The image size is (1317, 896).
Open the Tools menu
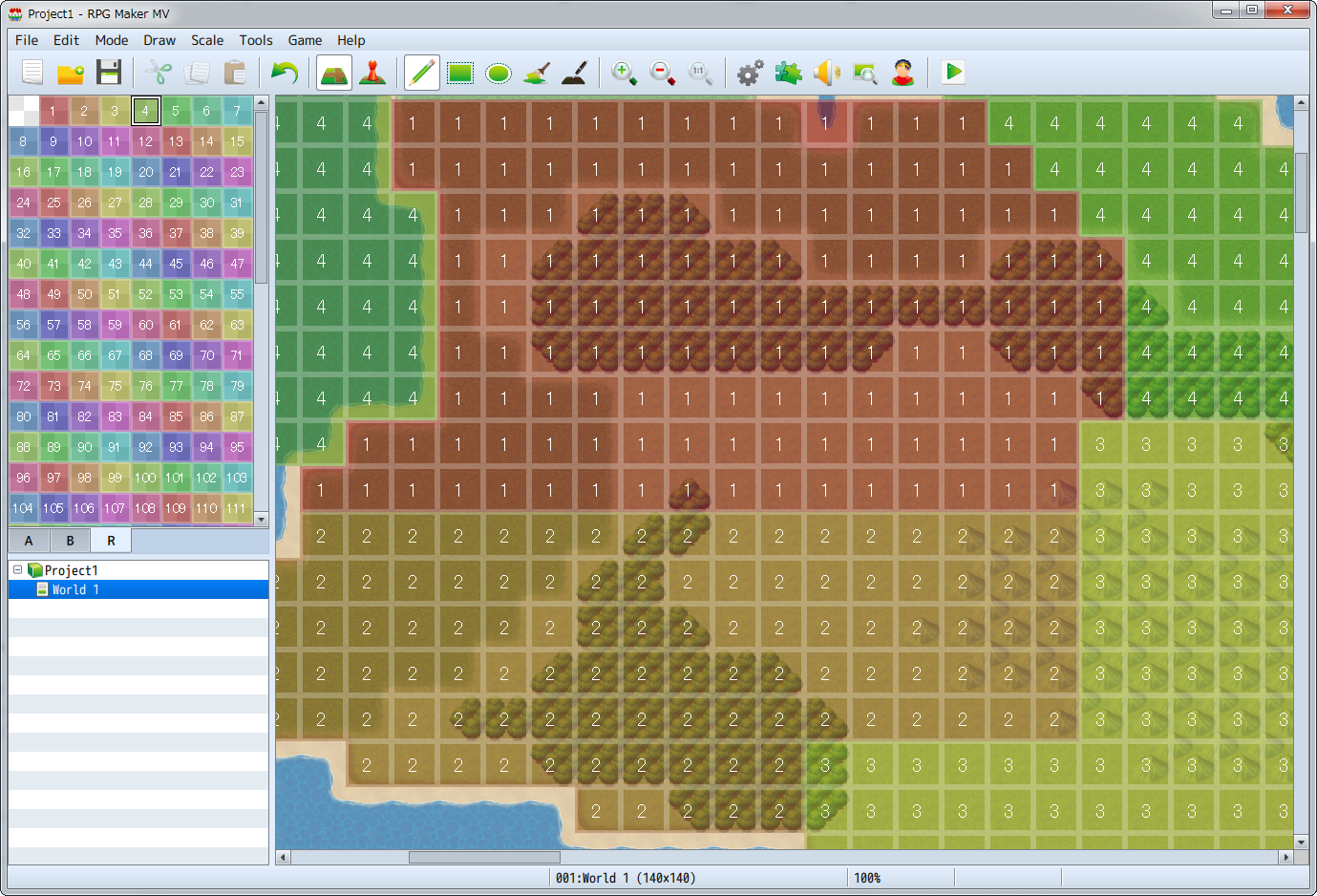[255, 40]
